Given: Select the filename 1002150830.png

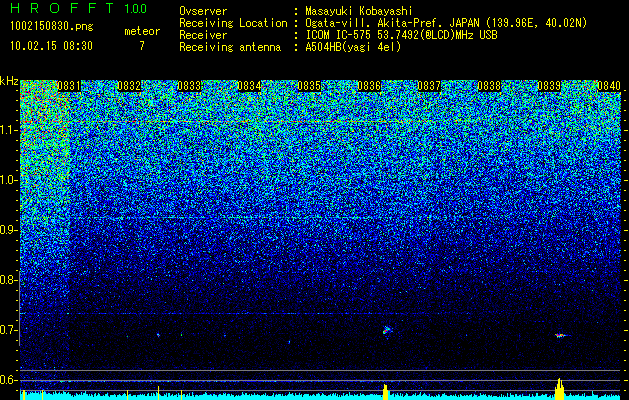Looking at the screenshot, I should click(52, 27).
